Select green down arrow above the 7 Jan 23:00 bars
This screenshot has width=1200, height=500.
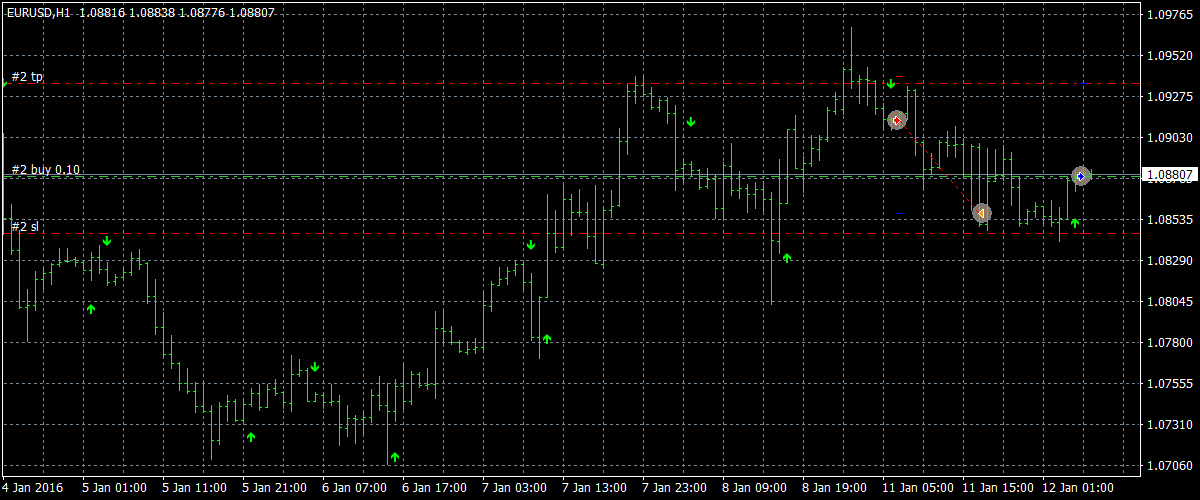tap(690, 122)
